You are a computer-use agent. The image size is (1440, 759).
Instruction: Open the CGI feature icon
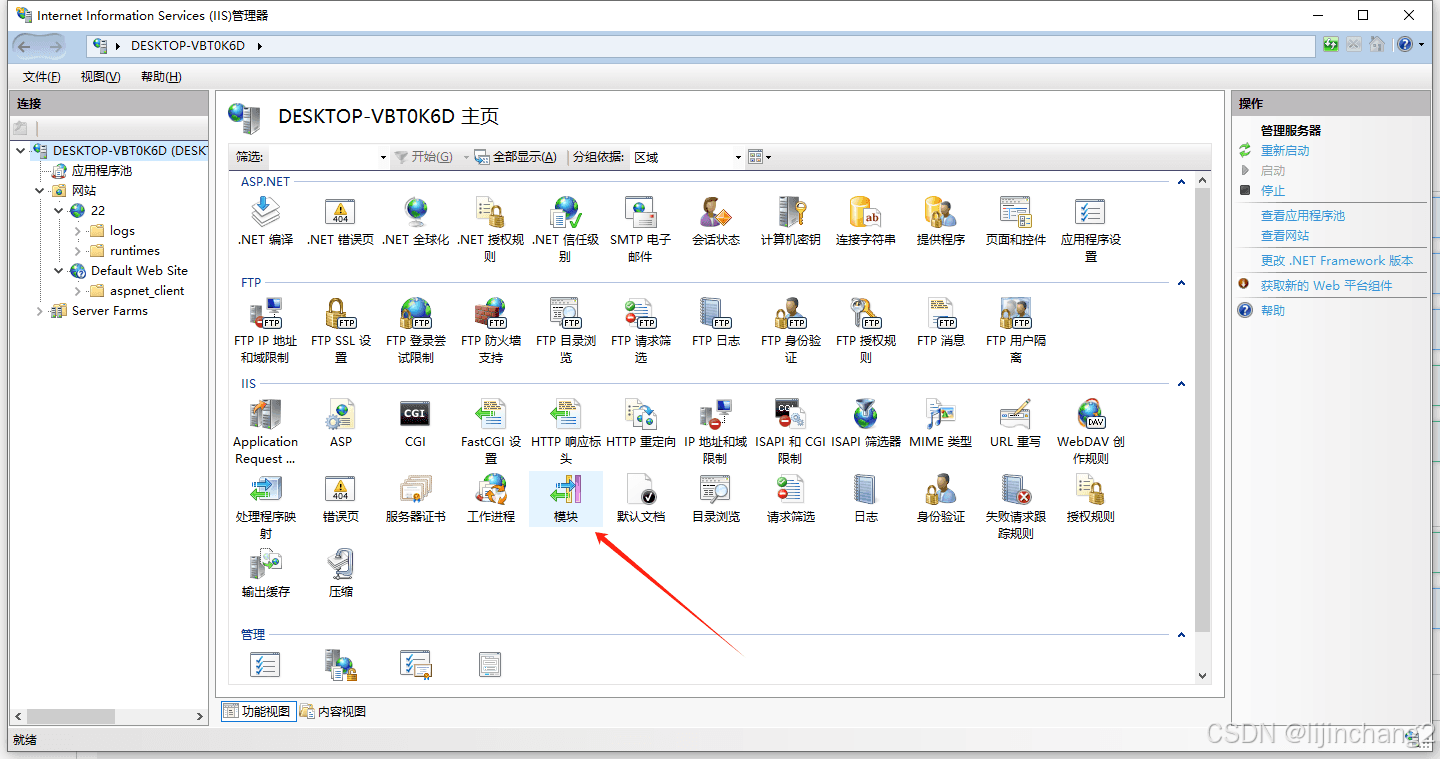click(x=415, y=423)
